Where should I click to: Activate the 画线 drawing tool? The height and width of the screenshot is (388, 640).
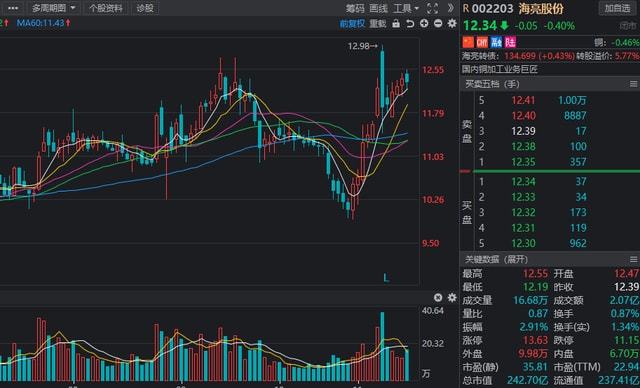coord(378,8)
